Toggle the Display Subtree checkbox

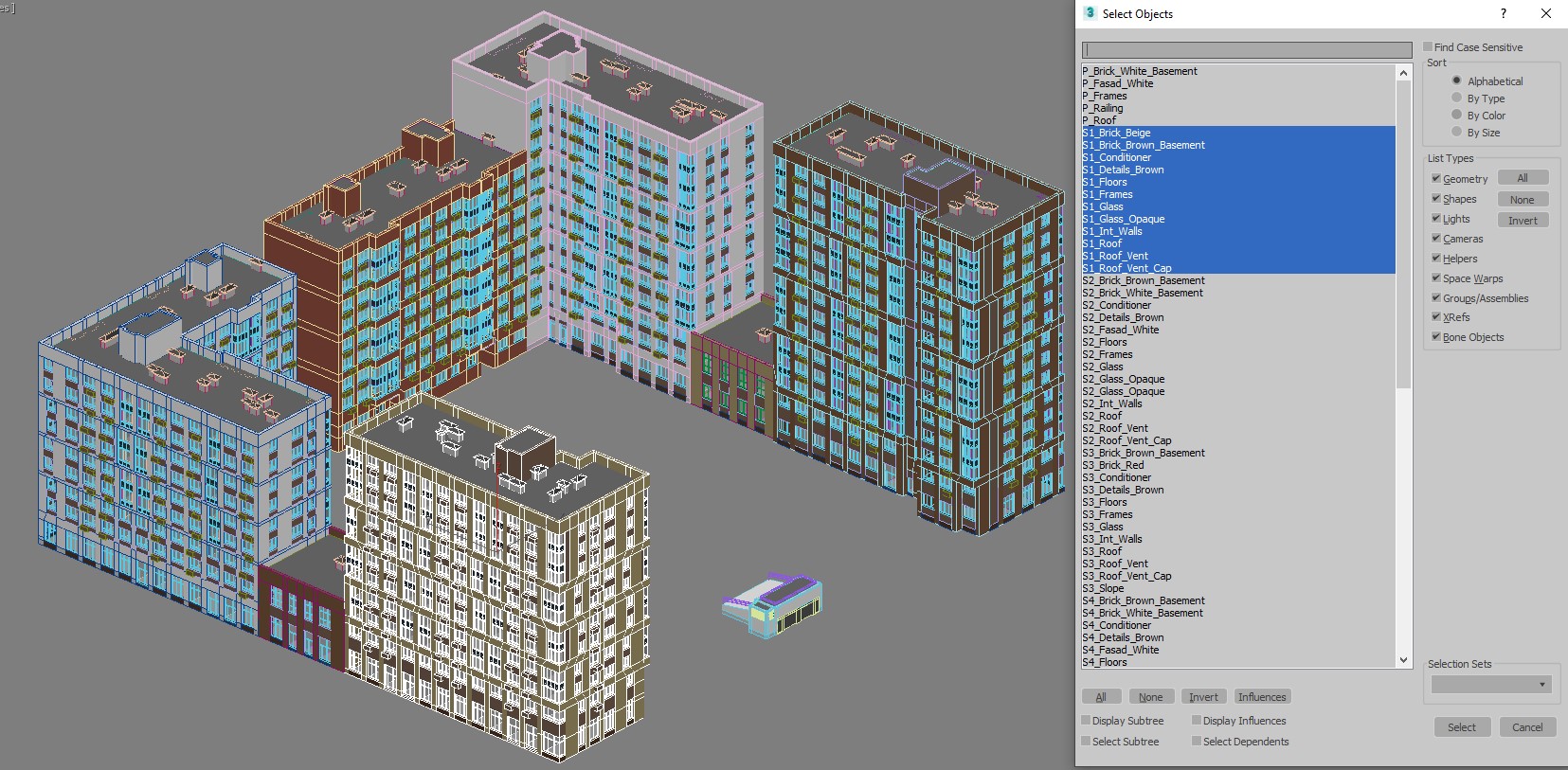pyautogui.click(x=1086, y=720)
